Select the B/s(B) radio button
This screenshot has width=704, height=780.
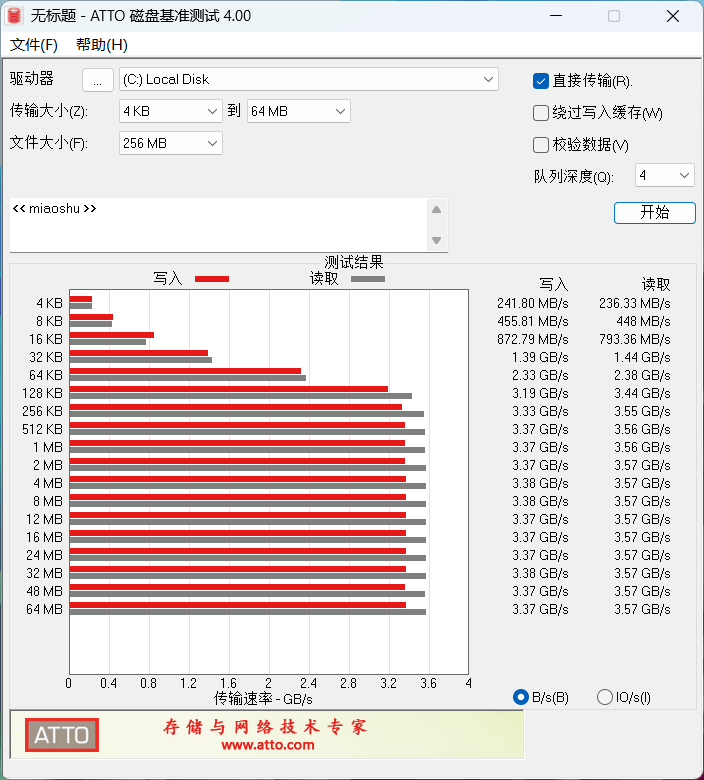point(521,697)
